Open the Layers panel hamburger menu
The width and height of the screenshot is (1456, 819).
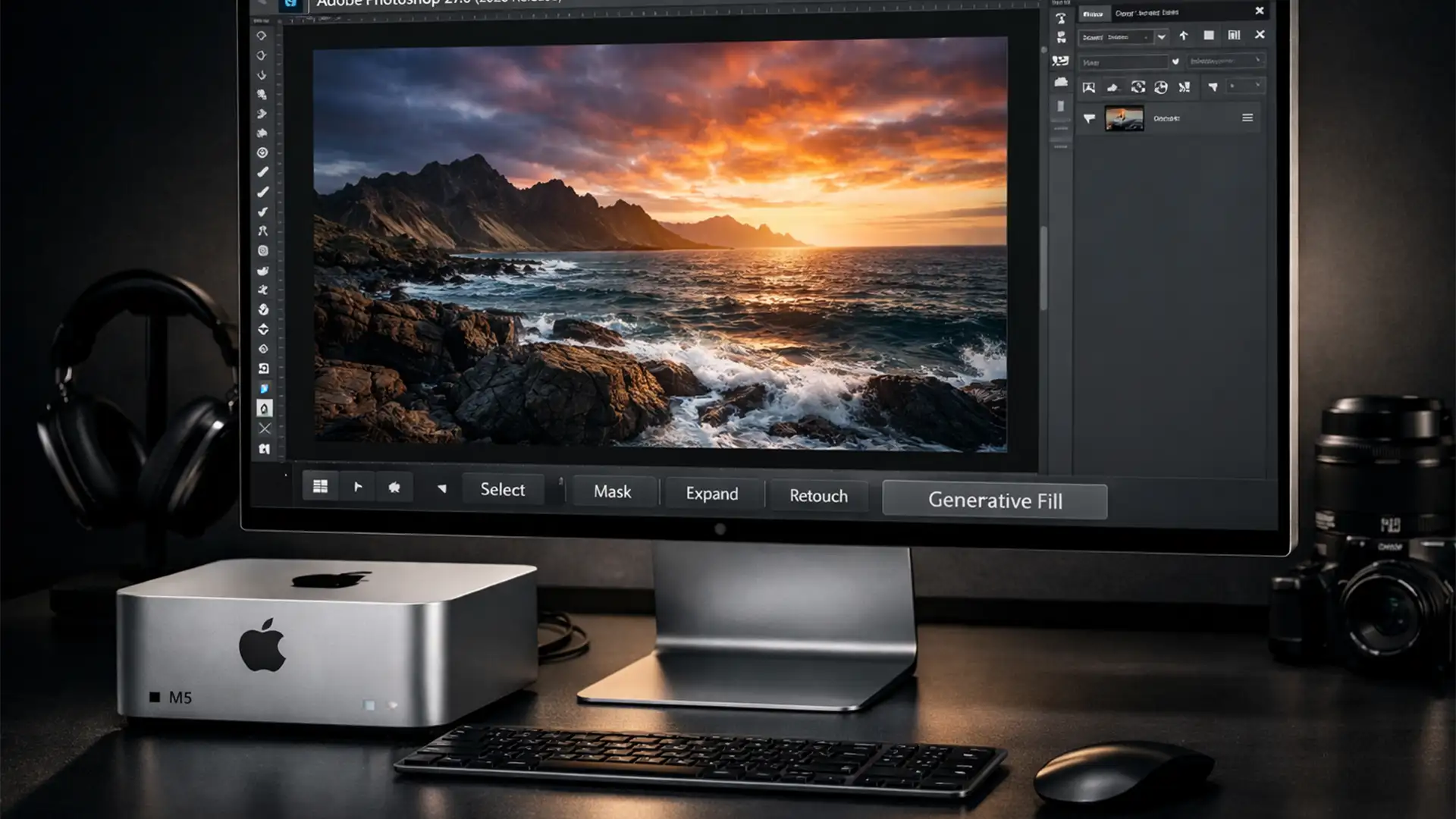(1247, 118)
